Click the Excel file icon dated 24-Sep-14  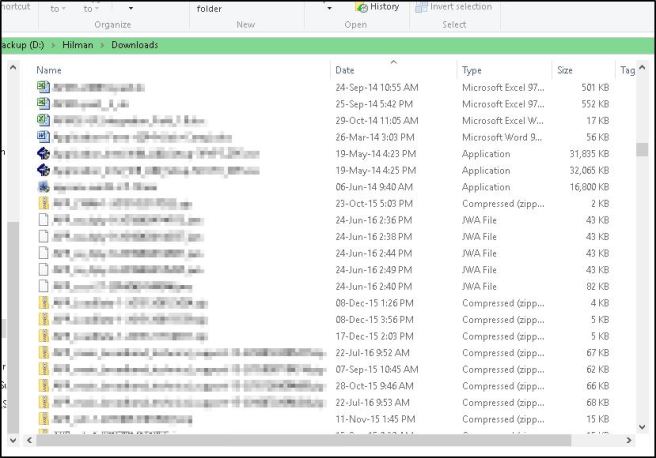(x=43, y=88)
